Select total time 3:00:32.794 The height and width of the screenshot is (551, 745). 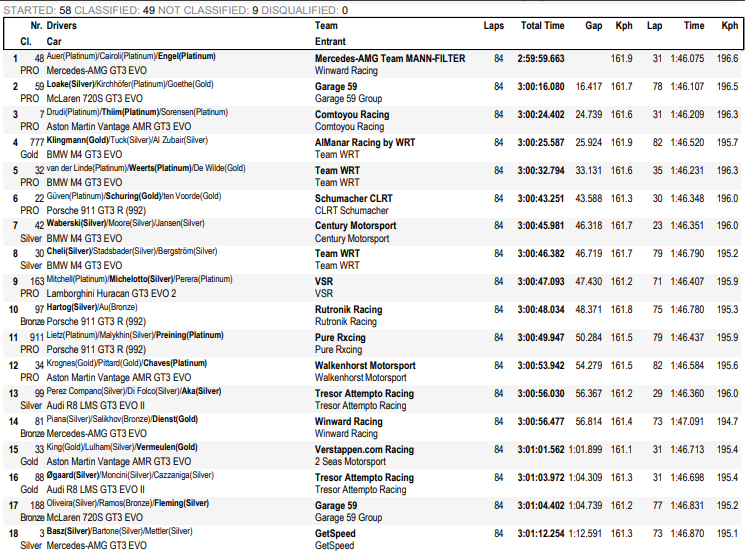pyautogui.click(x=541, y=171)
